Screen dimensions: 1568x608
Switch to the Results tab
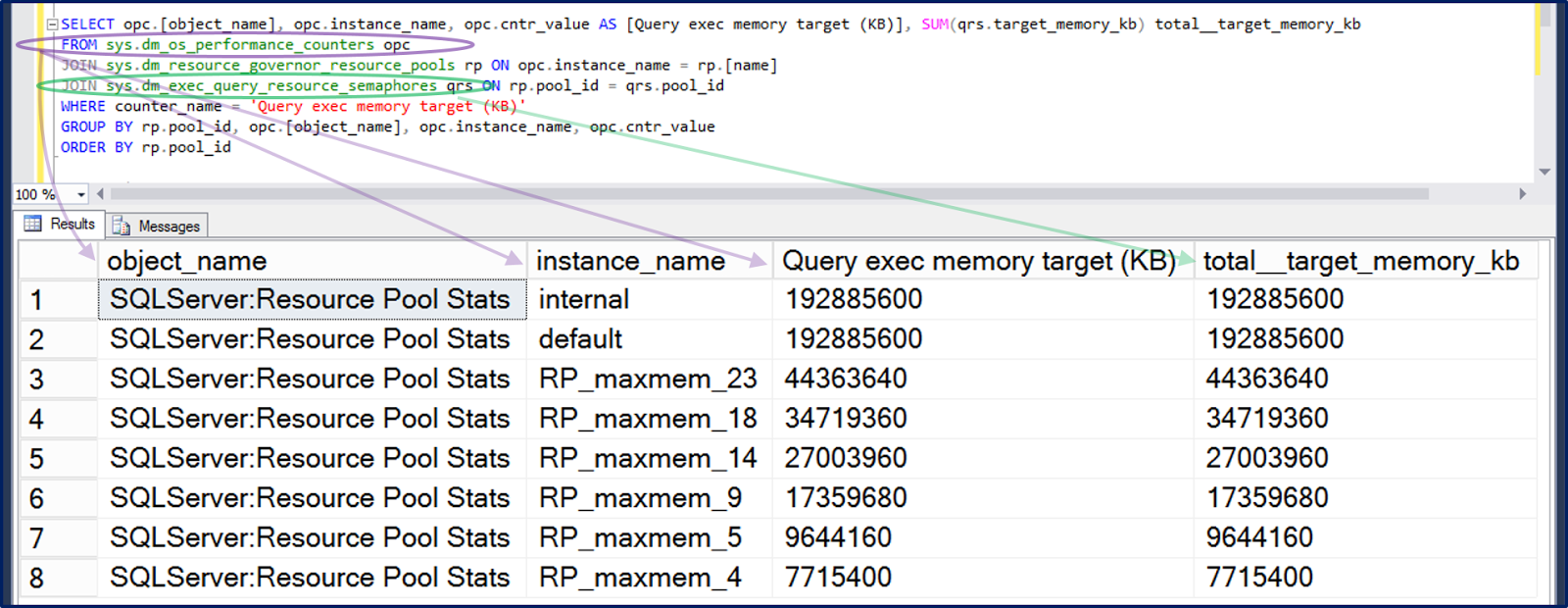60,225
